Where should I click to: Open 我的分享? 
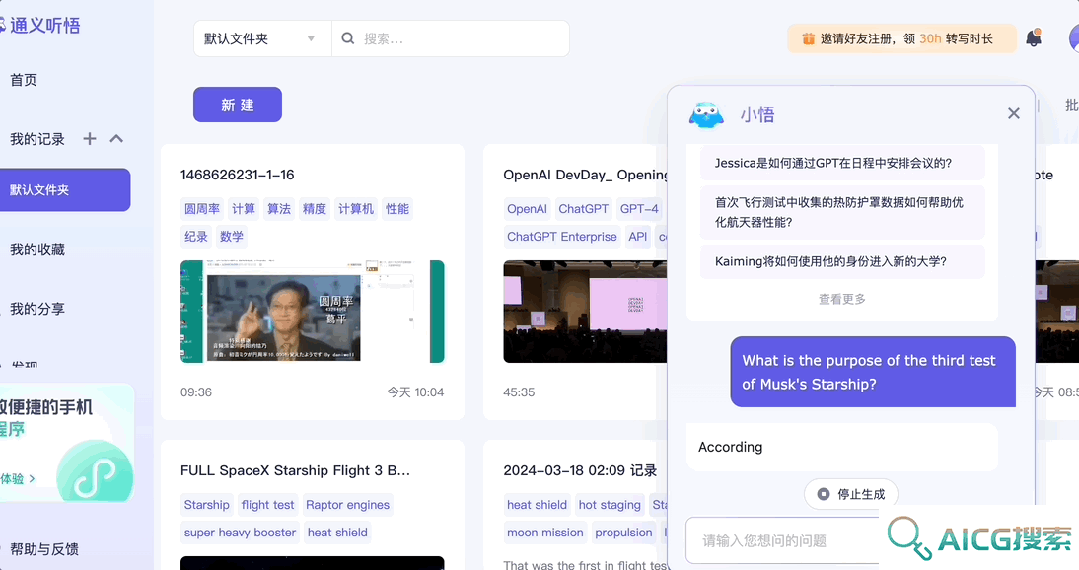click(37, 309)
